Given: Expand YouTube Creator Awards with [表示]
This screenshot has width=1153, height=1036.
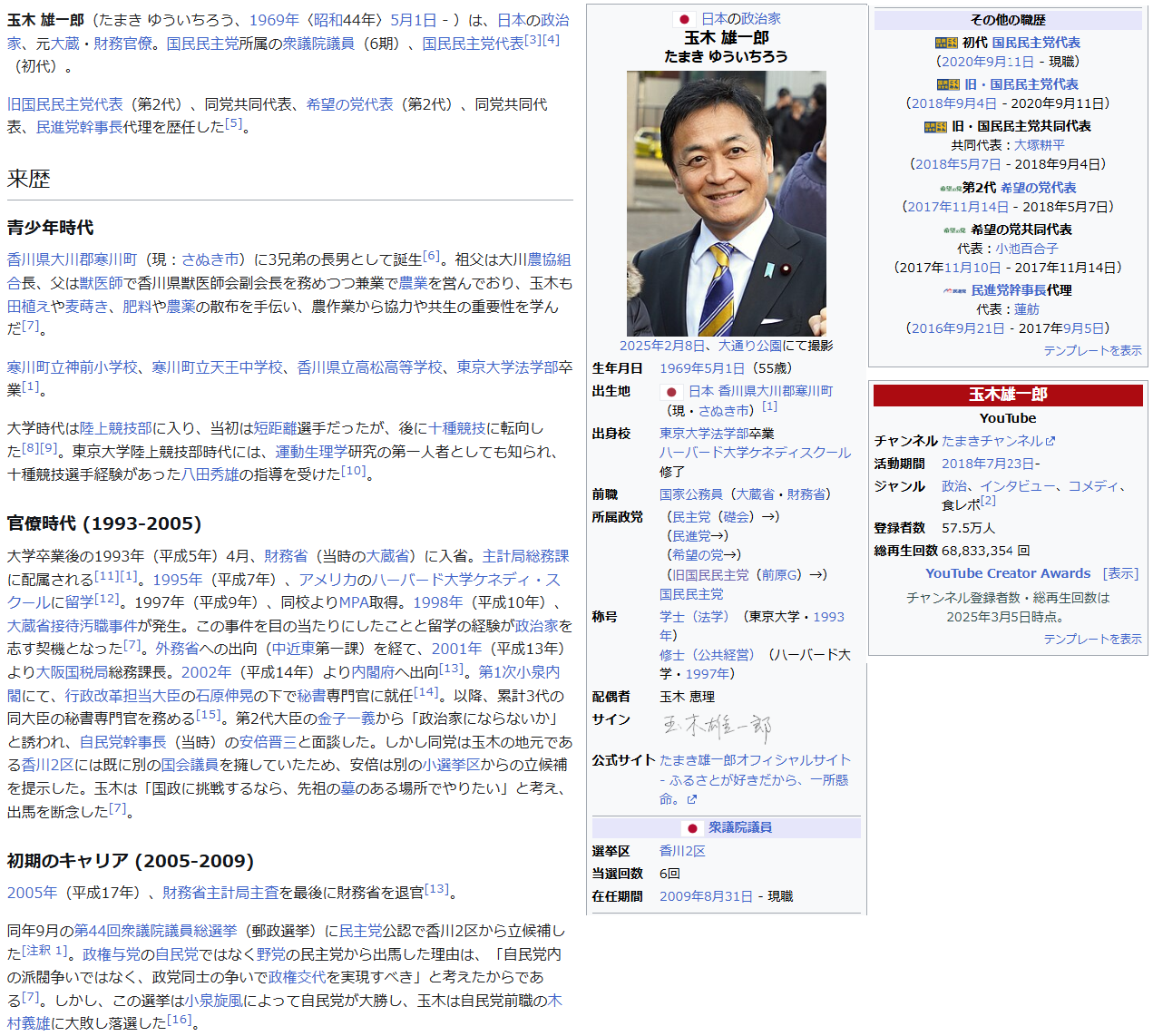Looking at the screenshot, I should 1120,573.
